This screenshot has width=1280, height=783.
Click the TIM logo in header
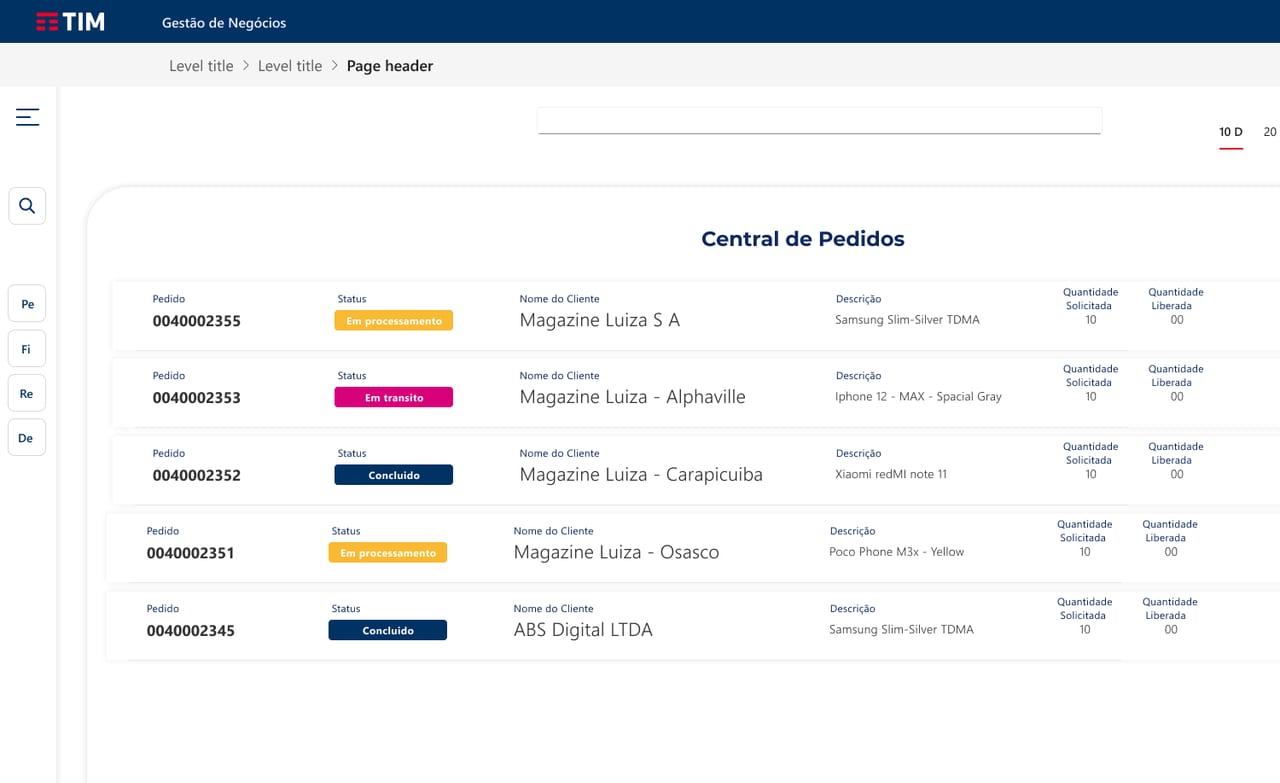click(x=70, y=21)
